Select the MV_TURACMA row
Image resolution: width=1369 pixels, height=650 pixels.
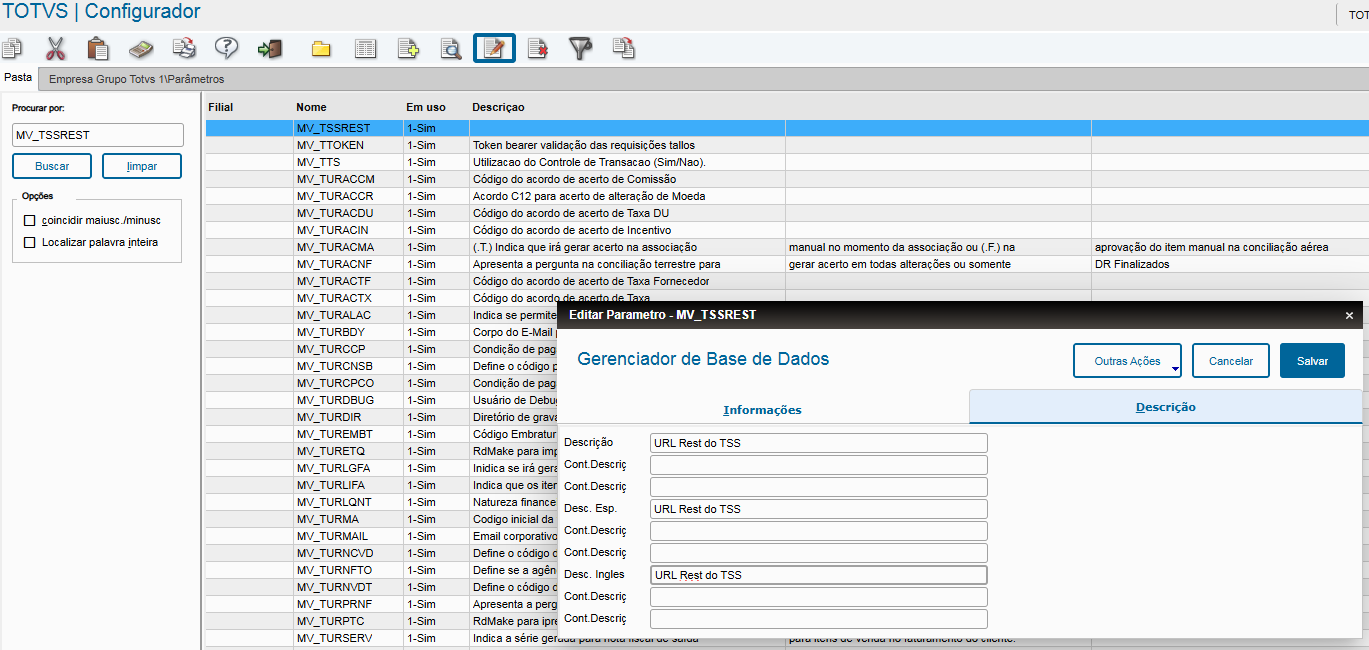tap(787, 247)
